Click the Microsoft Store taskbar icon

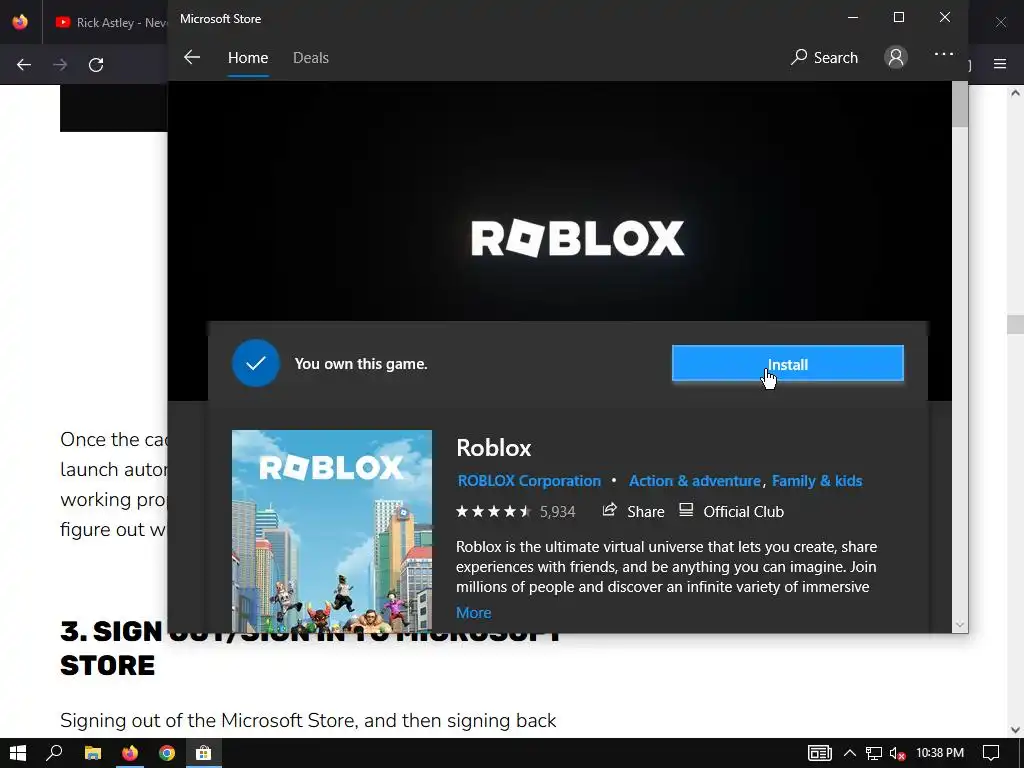204,753
